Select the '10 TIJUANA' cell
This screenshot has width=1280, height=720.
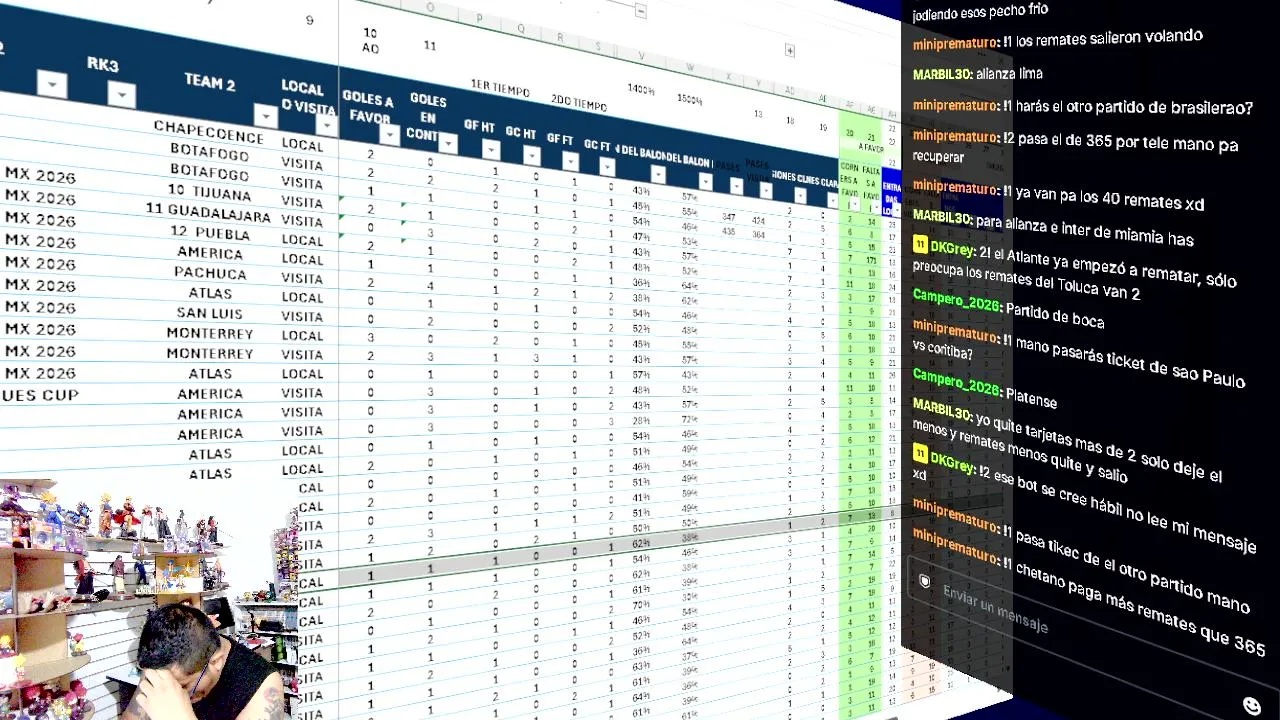(x=209, y=191)
